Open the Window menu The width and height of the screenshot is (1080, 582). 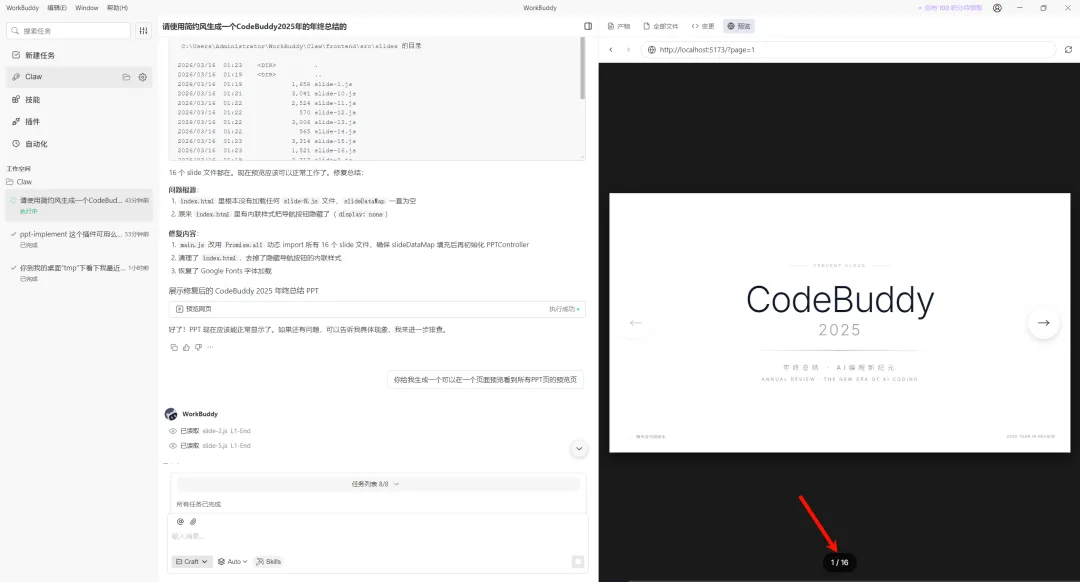click(x=87, y=8)
